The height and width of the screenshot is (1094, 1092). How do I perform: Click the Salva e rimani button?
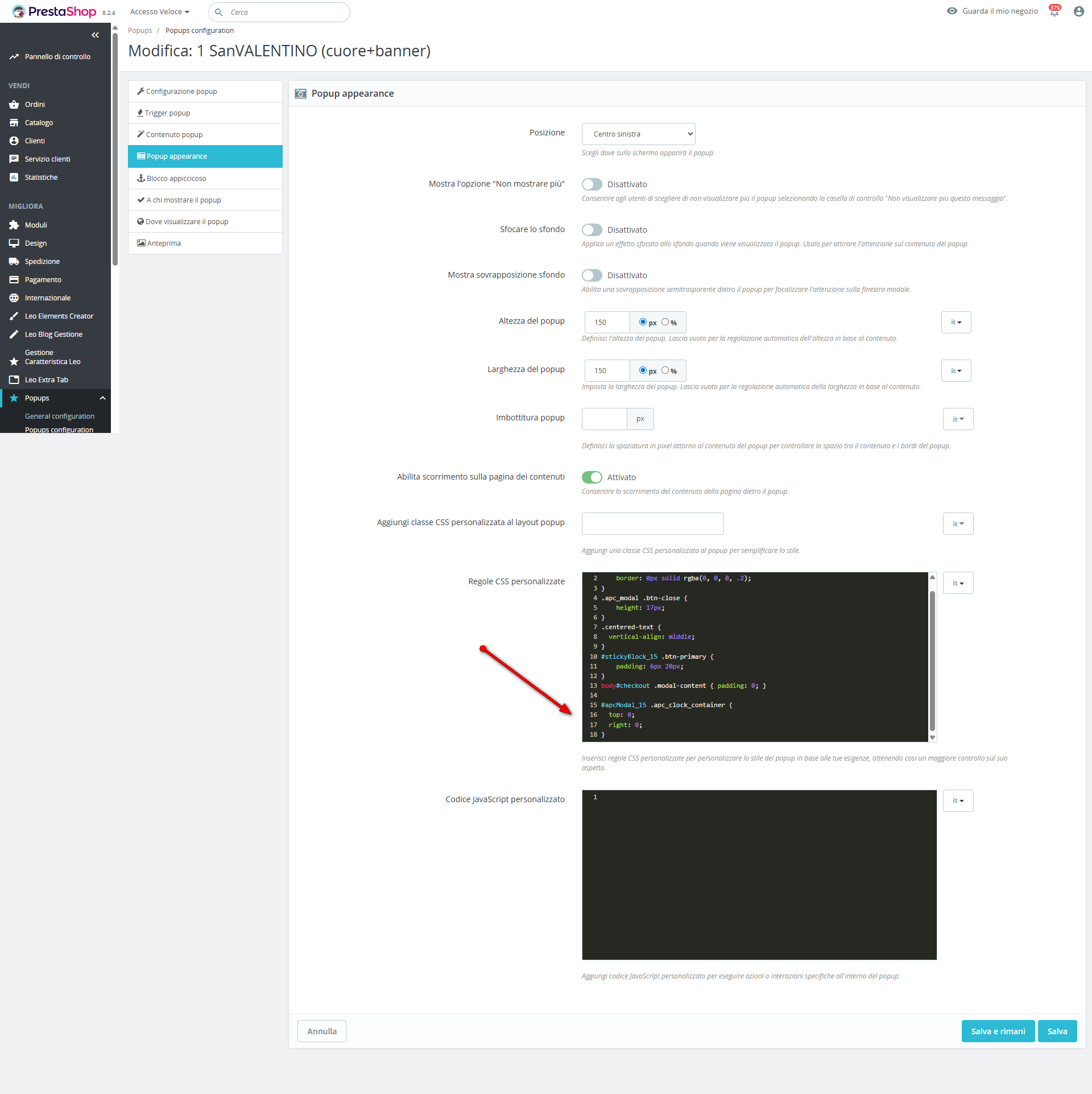pyautogui.click(x=998, y=1031)
